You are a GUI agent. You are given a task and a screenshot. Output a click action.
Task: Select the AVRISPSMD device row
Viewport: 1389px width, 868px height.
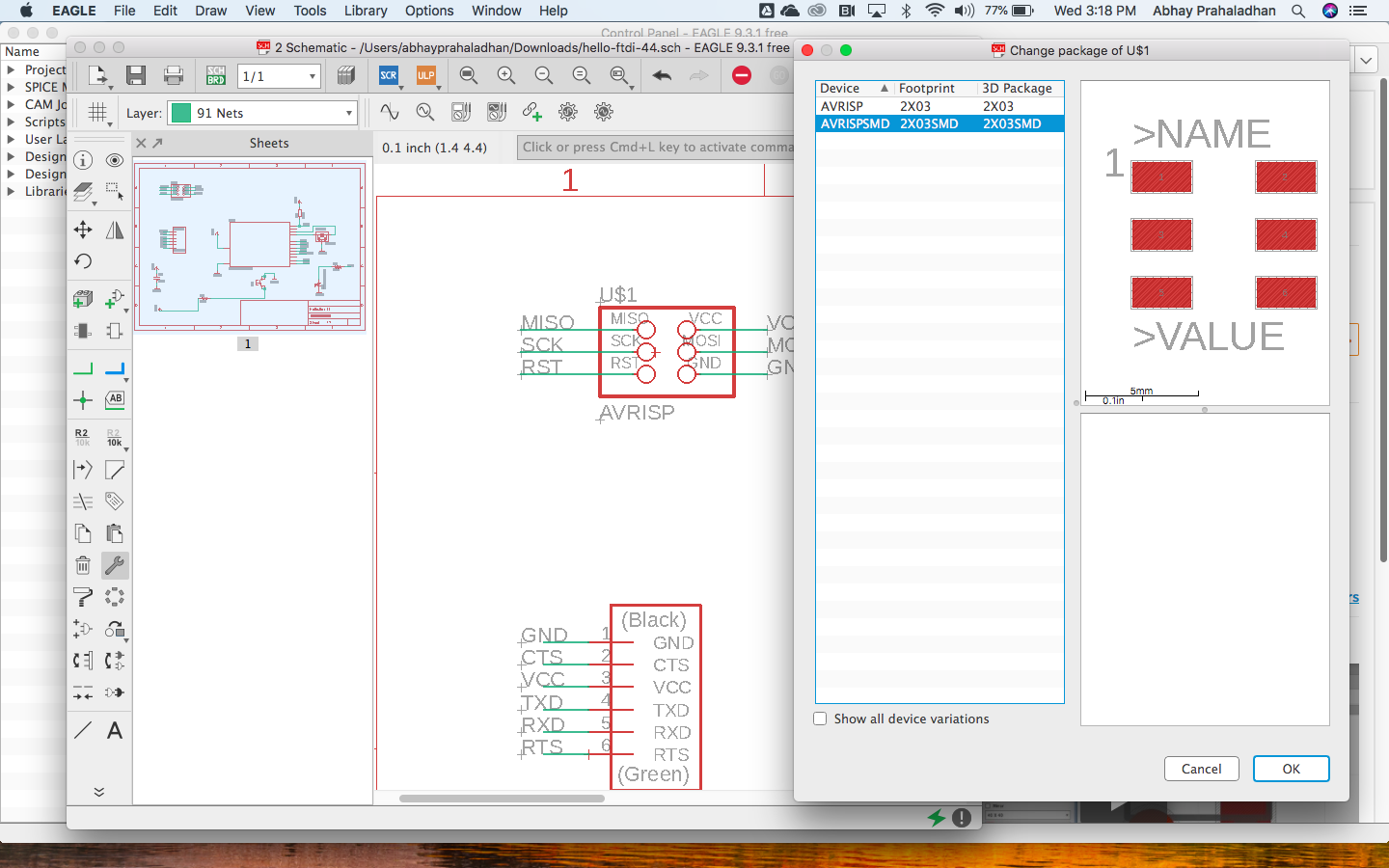940,123
